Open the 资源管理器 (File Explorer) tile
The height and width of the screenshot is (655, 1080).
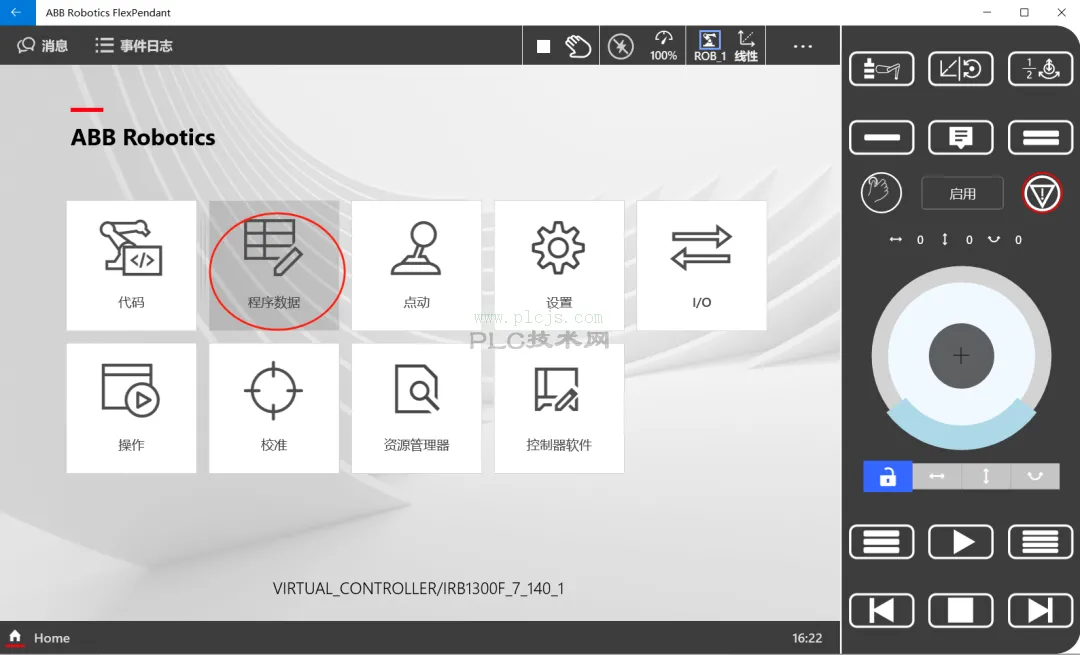(416, 408)
